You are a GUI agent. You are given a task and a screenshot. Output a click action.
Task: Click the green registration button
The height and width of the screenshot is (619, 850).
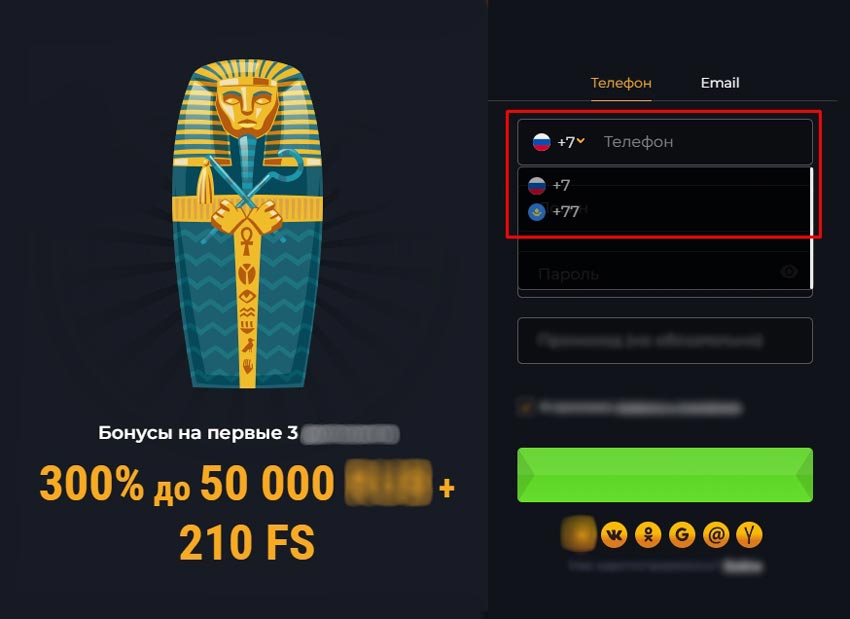coord(665,475)
